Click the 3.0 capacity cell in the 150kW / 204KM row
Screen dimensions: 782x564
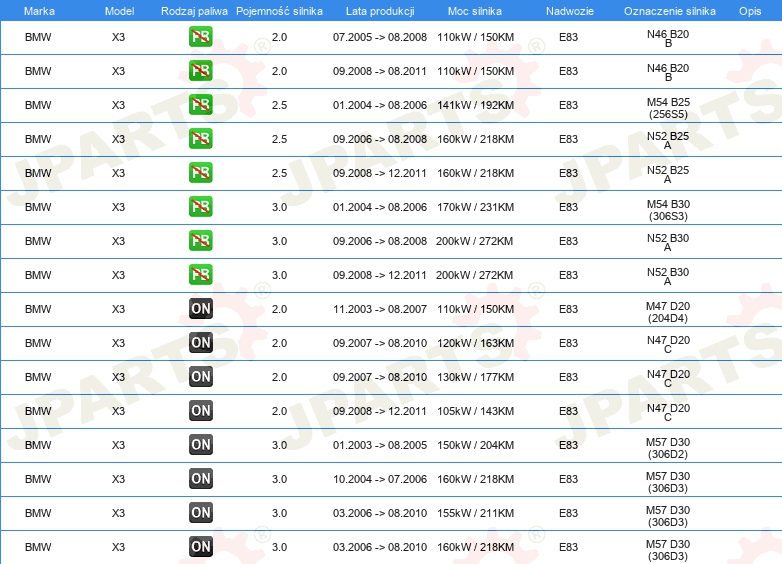[x=279, y=444]
